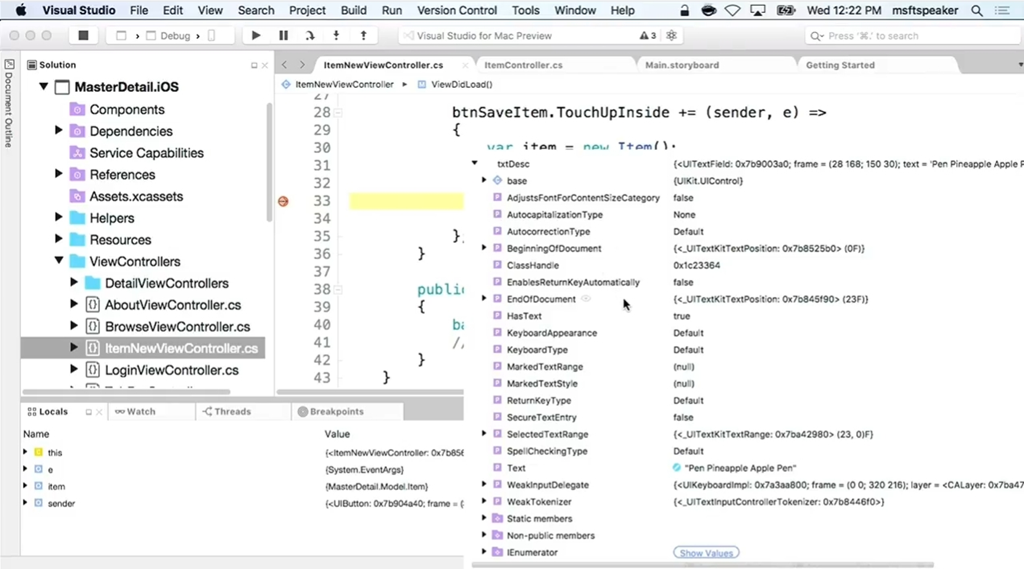Click the Step Into arrow icon
The image size is (1024, 569).
pyautogui.click(x=336, y=36)
